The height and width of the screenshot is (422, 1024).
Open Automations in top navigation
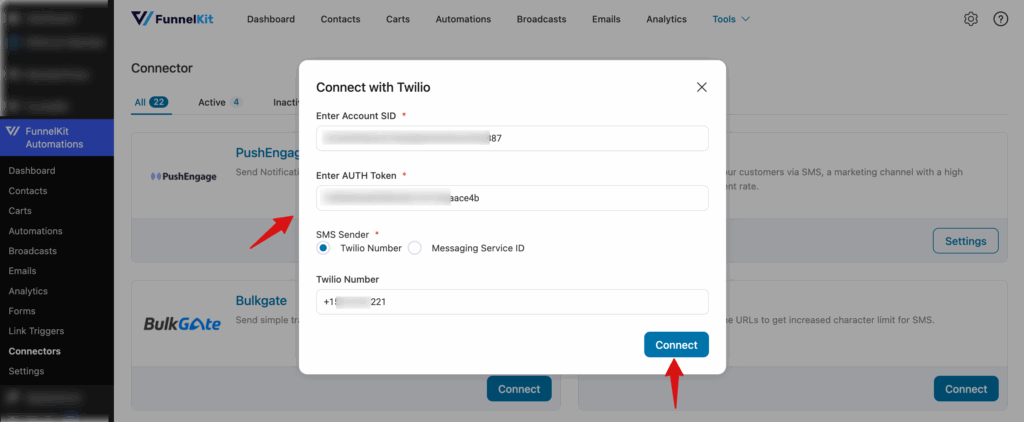pos(463,19)
